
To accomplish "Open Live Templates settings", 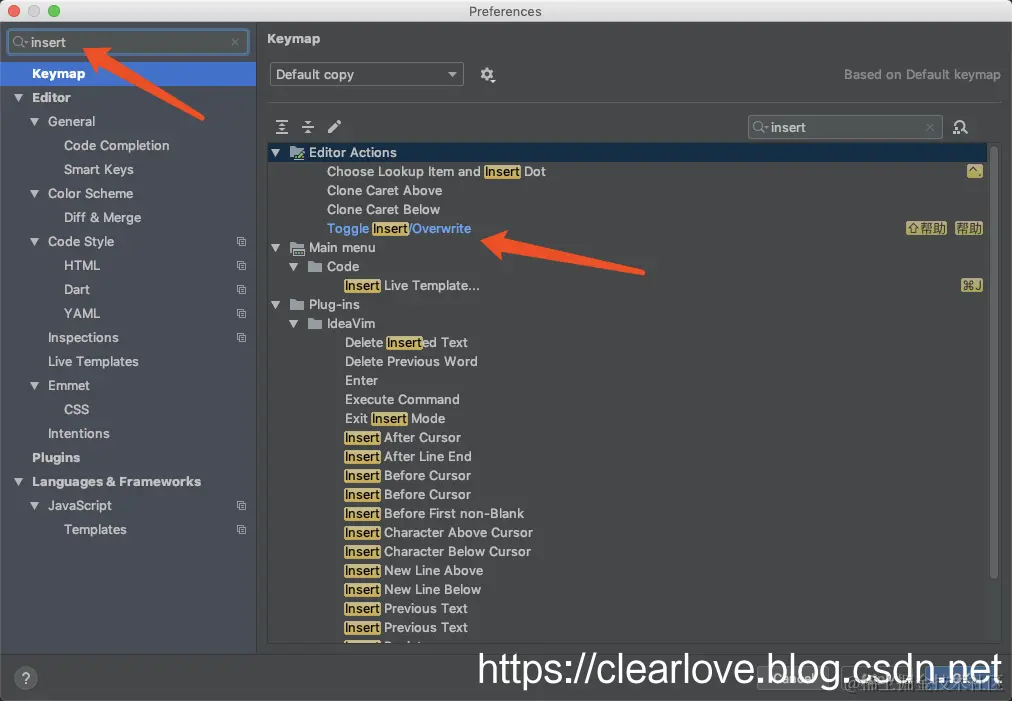I will (93, 361).
